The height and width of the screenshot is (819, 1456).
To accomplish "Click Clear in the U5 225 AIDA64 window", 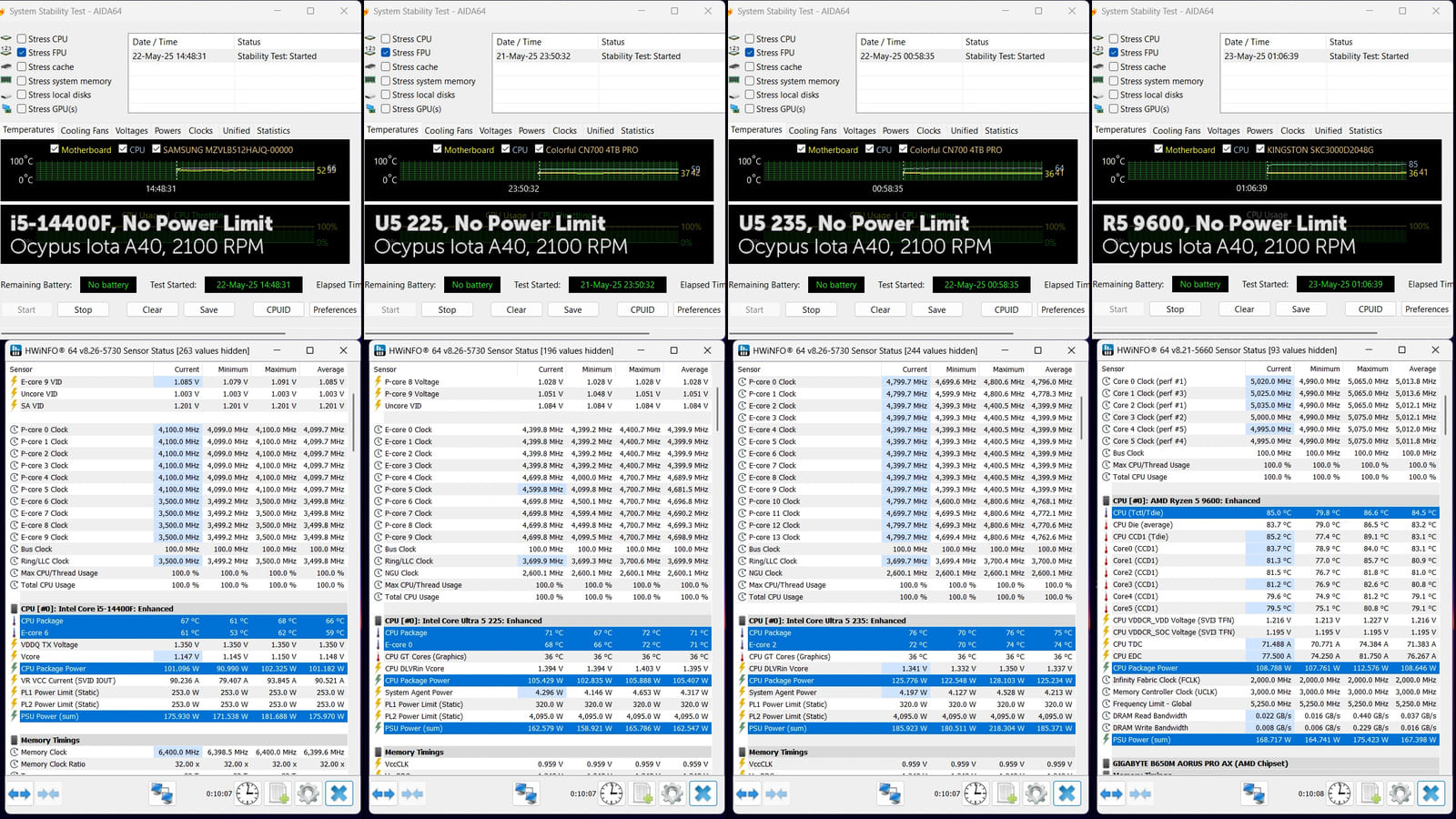I will [x=516, y=309].
